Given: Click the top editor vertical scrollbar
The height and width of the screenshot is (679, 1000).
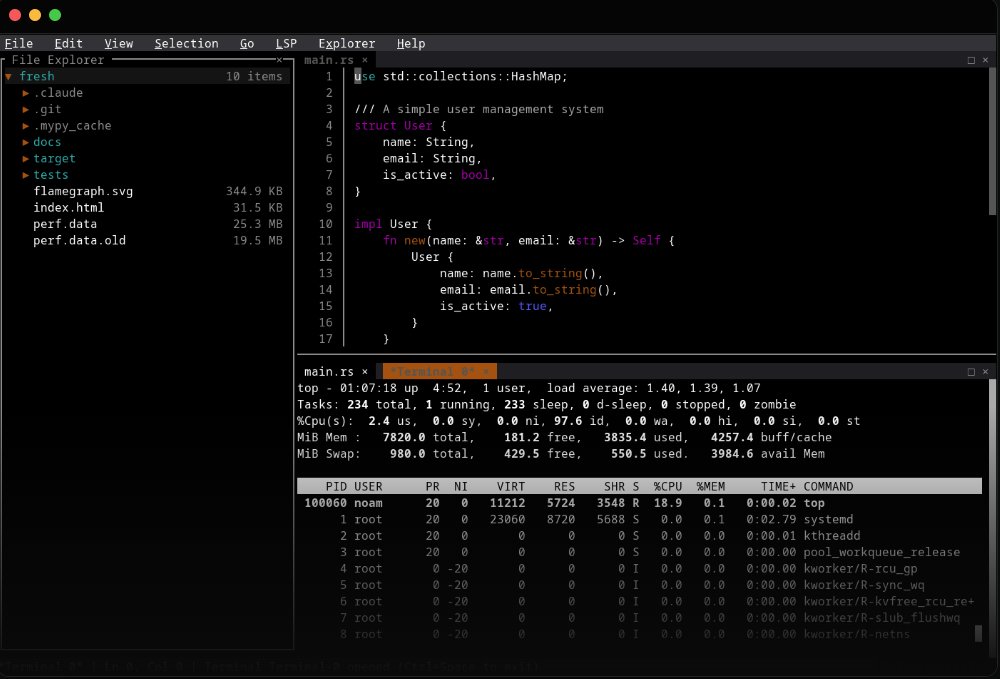Looking at the screenshot, I should tap(992, 142).
